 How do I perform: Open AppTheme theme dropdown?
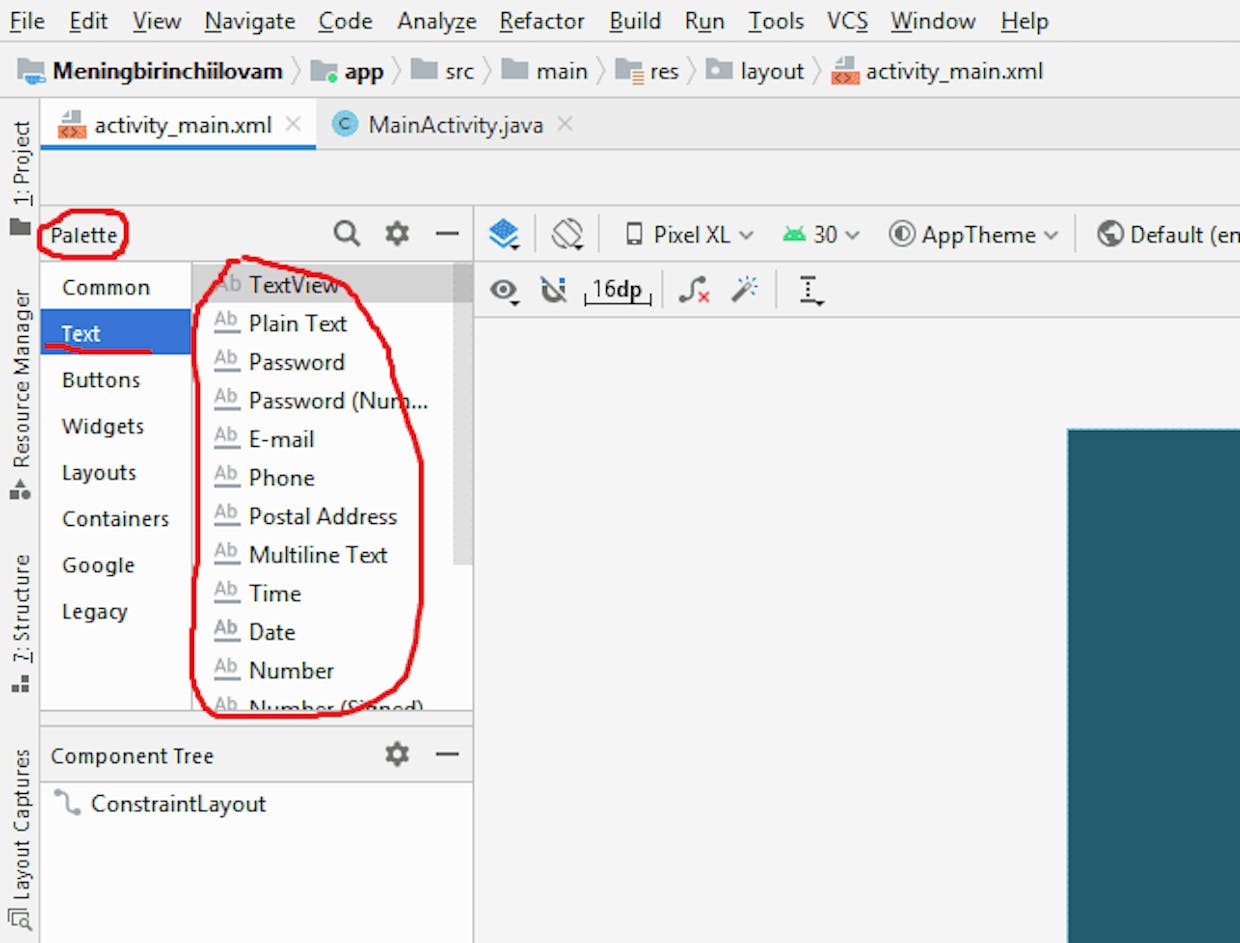click(x=974, y=235)
